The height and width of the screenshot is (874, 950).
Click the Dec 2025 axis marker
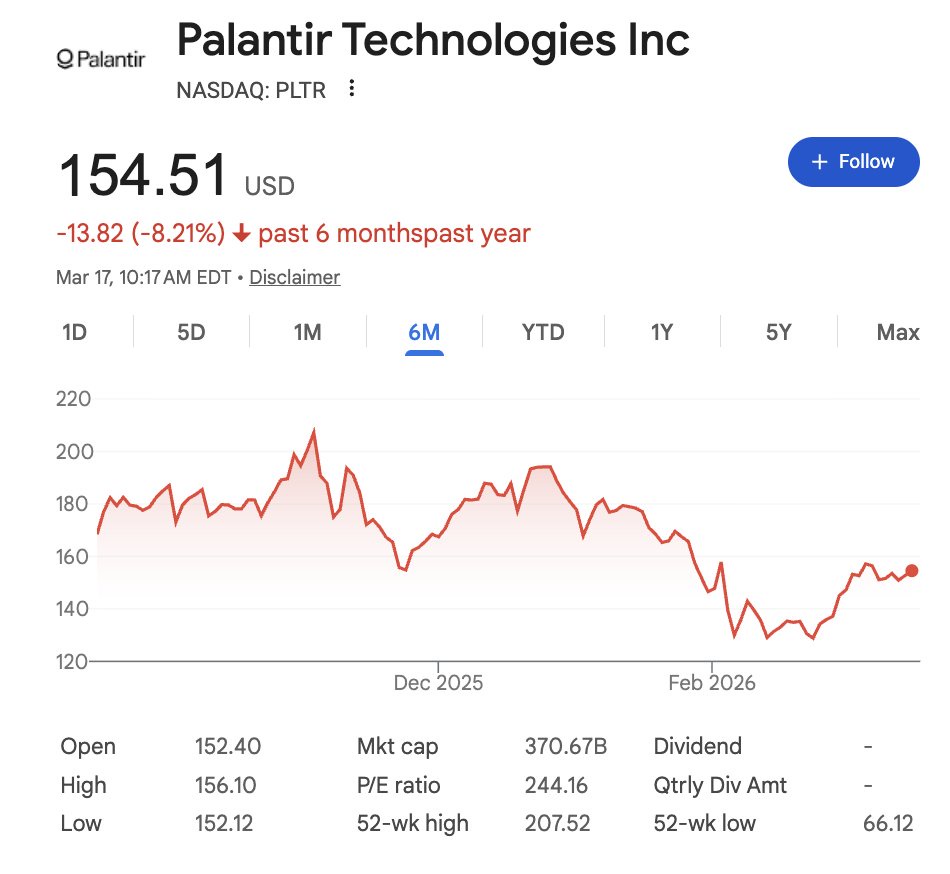(438, 683)
